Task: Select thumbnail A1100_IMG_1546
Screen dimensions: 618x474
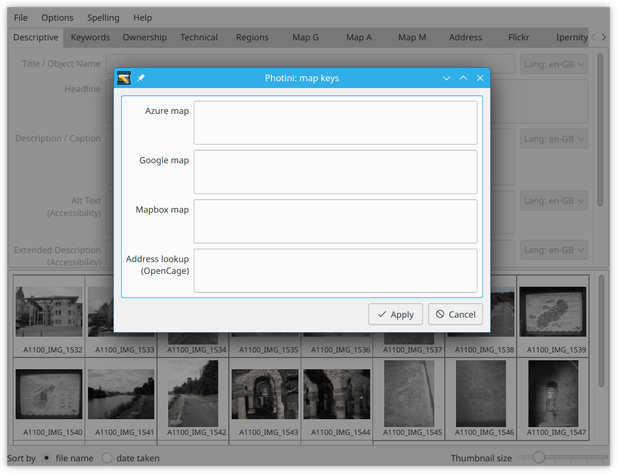Action: tap(481, 398)
